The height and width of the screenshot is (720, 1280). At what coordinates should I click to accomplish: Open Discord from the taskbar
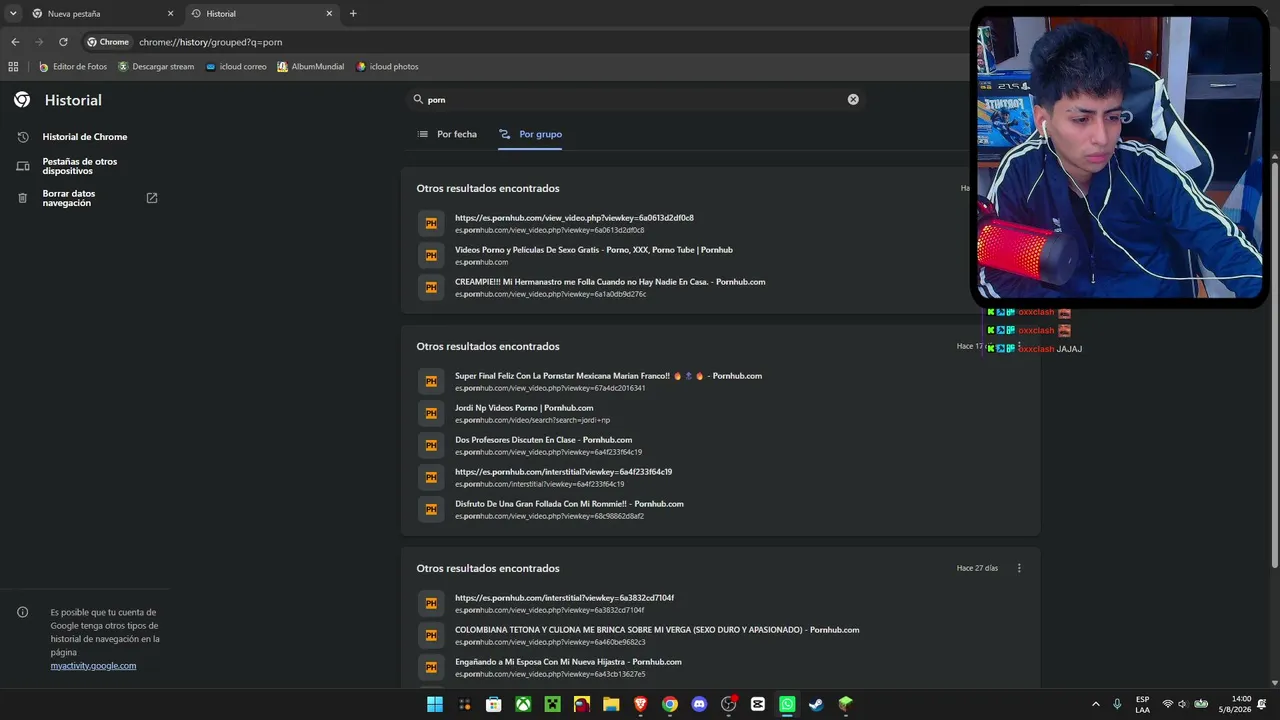(x=699, y=704)
